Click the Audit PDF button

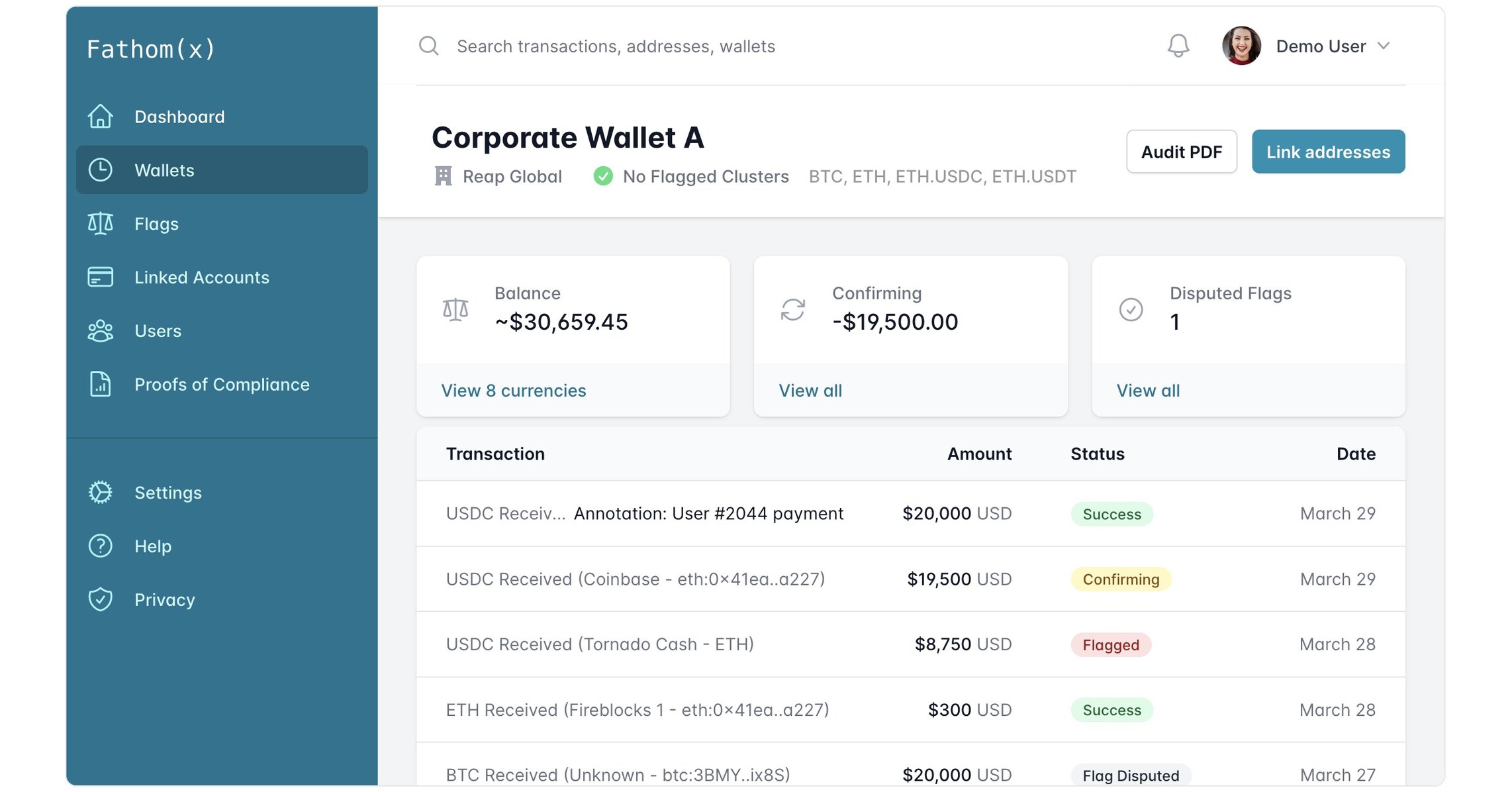pyautogui.click(x=1181, y=152)
